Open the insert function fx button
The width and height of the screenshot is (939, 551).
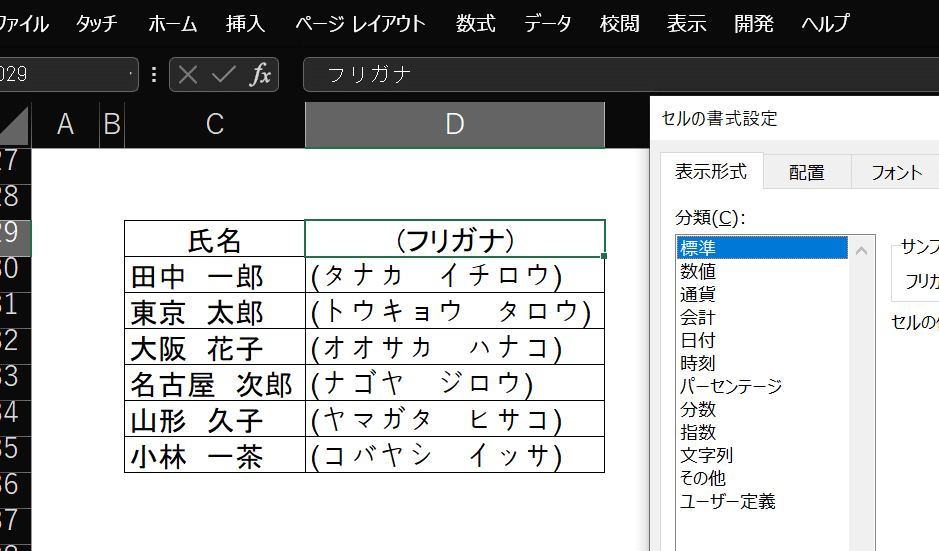[x=261, y=75]
